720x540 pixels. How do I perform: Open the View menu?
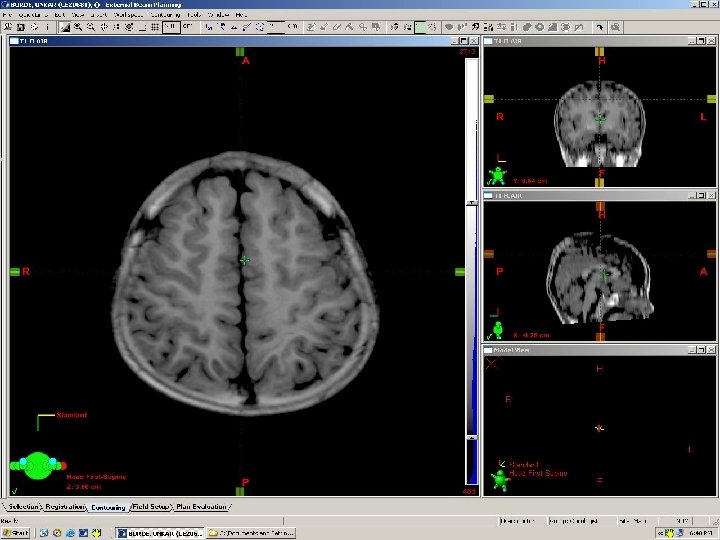78,15
